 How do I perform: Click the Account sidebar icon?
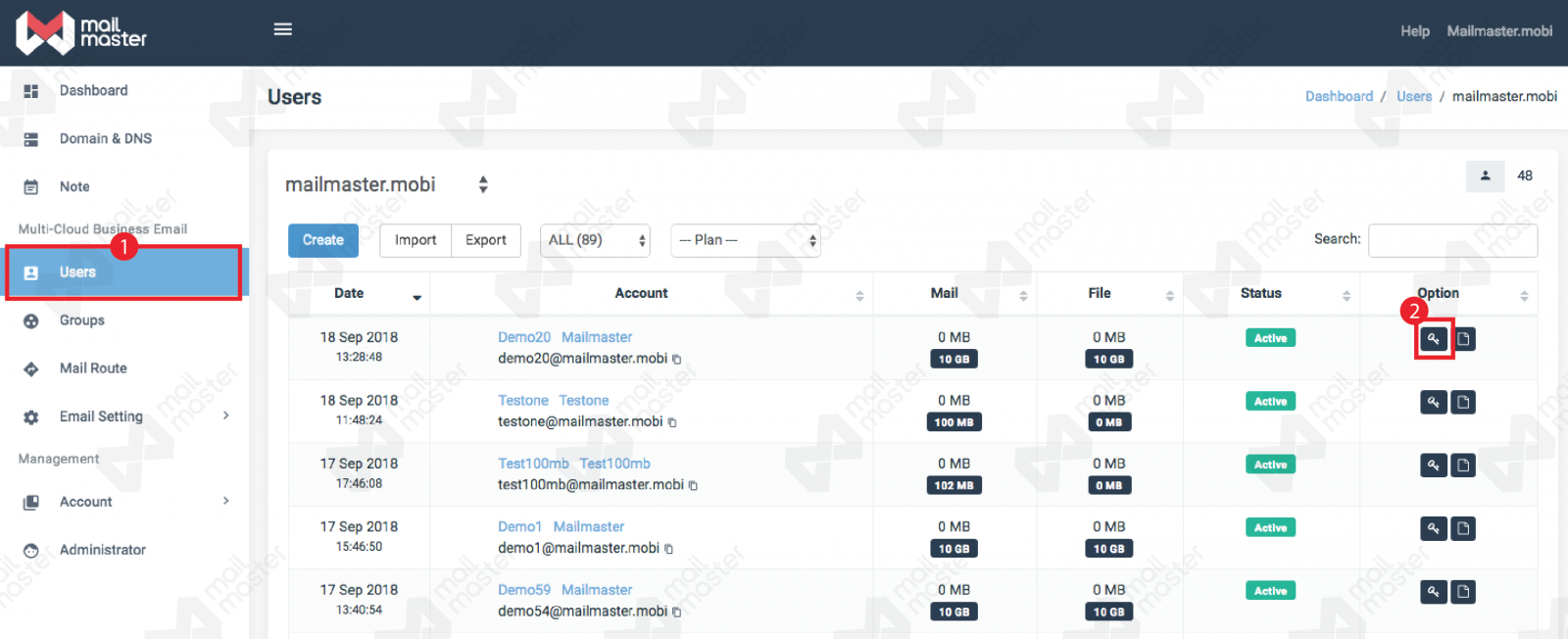pyautogui.click(x=31, y=502)
